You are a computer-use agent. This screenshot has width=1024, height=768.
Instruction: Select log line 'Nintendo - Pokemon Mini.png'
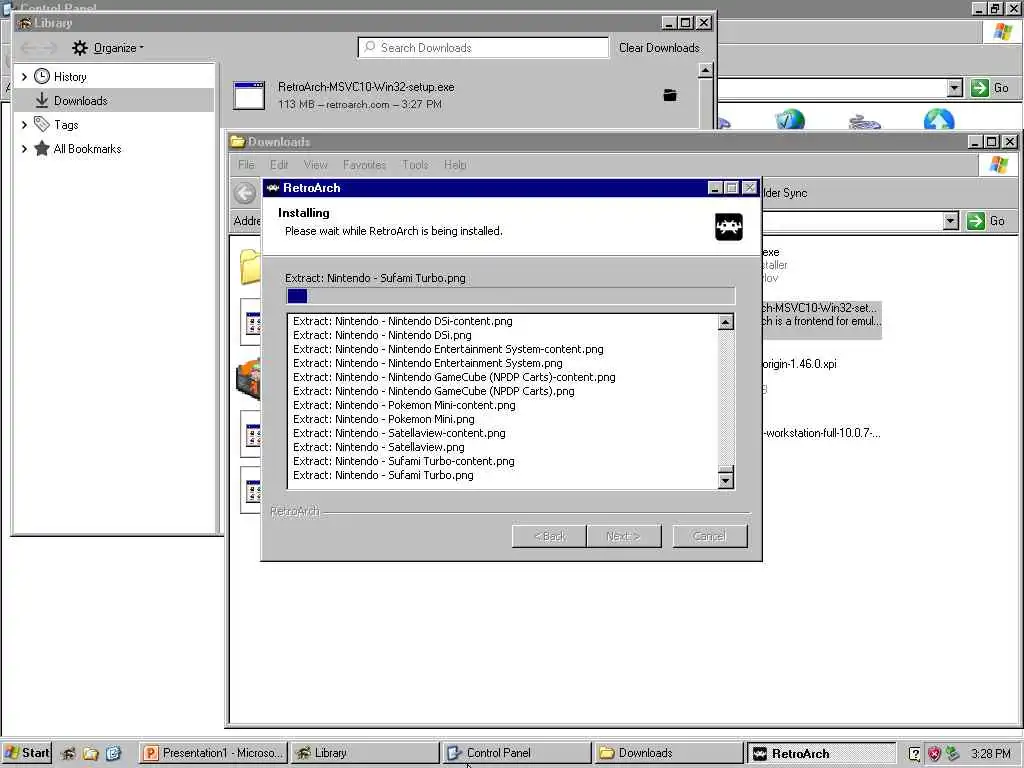coord(384,419)
